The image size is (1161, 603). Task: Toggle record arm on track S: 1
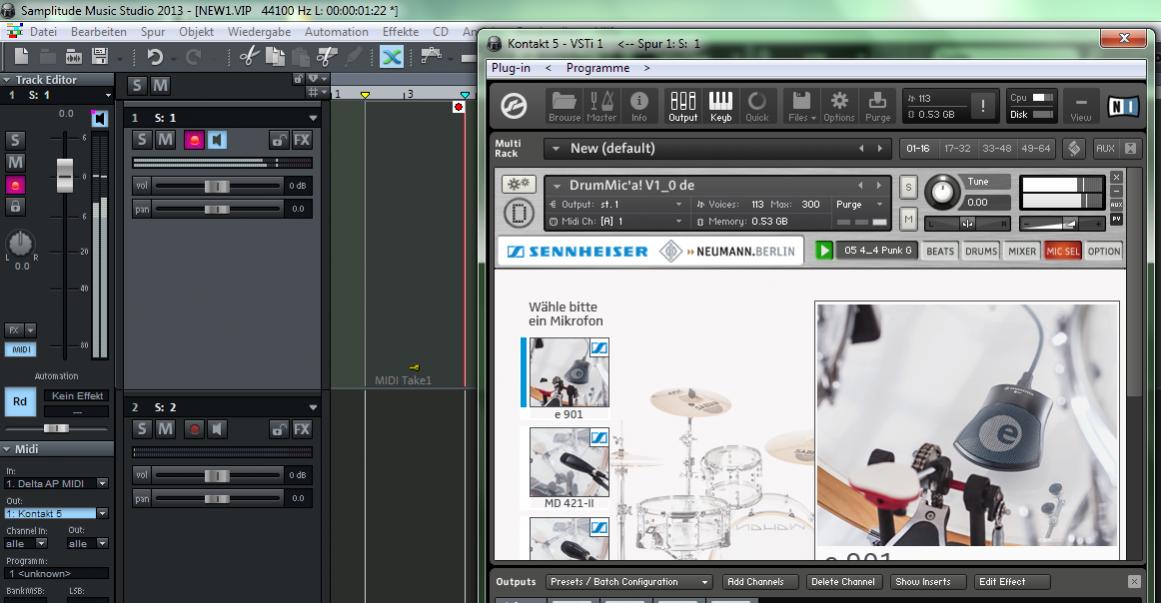194,139
